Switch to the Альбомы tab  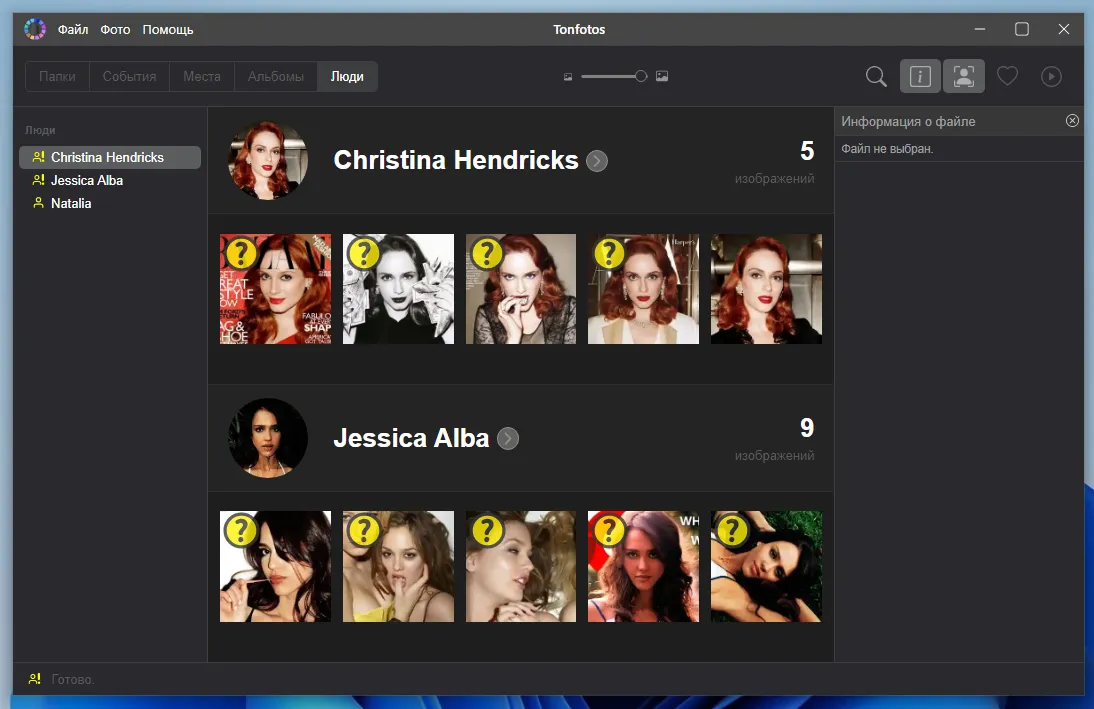pyautogui.click(x=276, y=77)
